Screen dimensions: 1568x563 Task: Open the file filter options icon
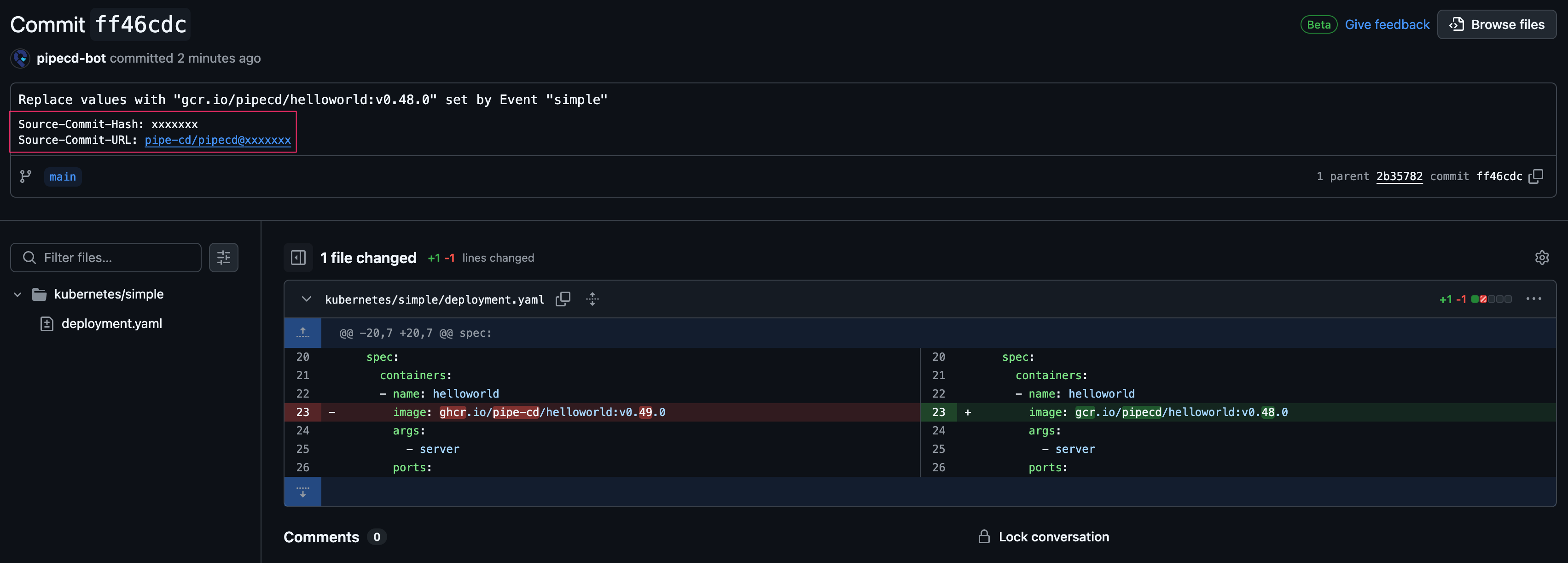click(x=223, y=258)
